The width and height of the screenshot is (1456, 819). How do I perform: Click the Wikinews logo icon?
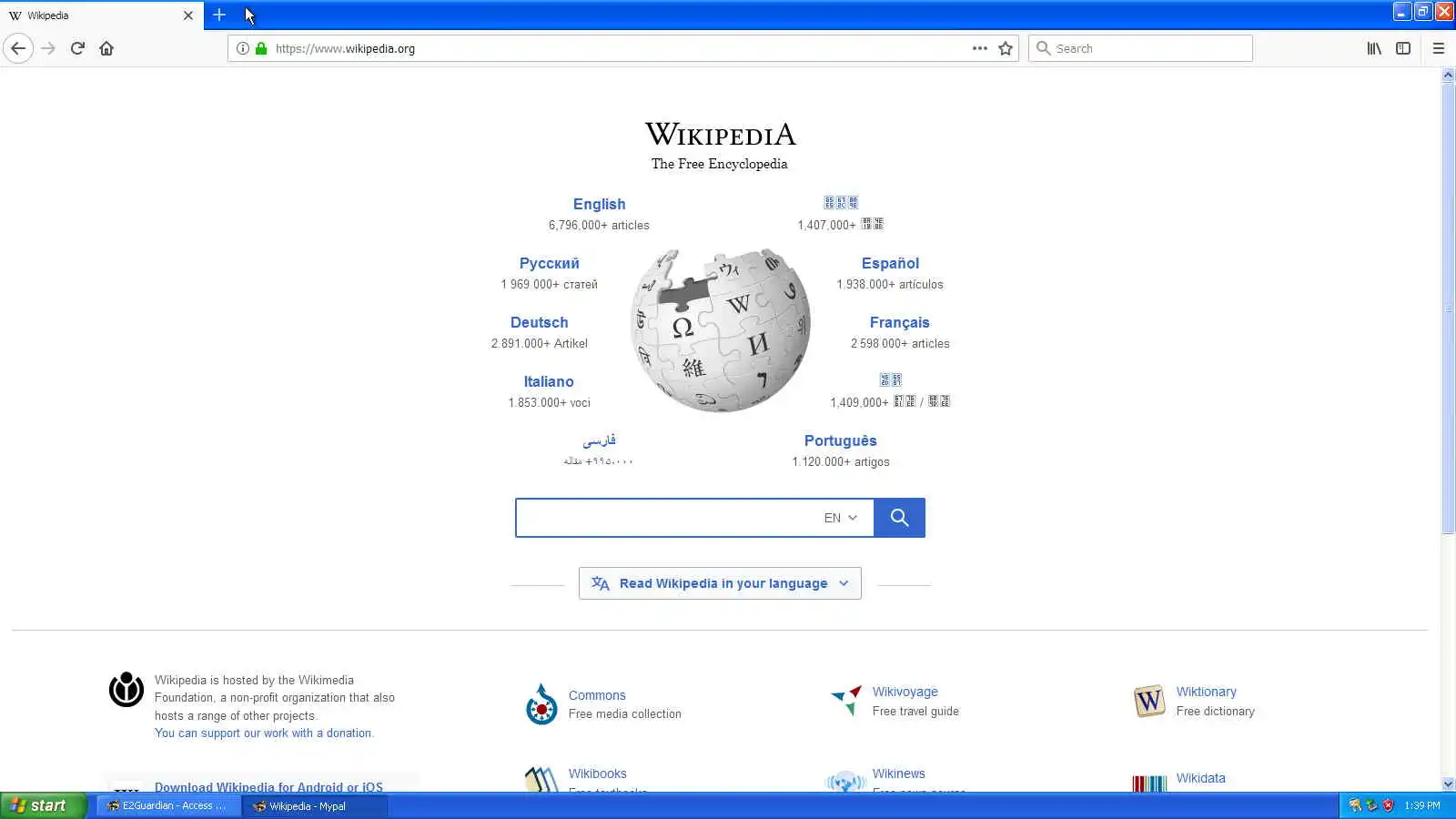click(845, 781)
